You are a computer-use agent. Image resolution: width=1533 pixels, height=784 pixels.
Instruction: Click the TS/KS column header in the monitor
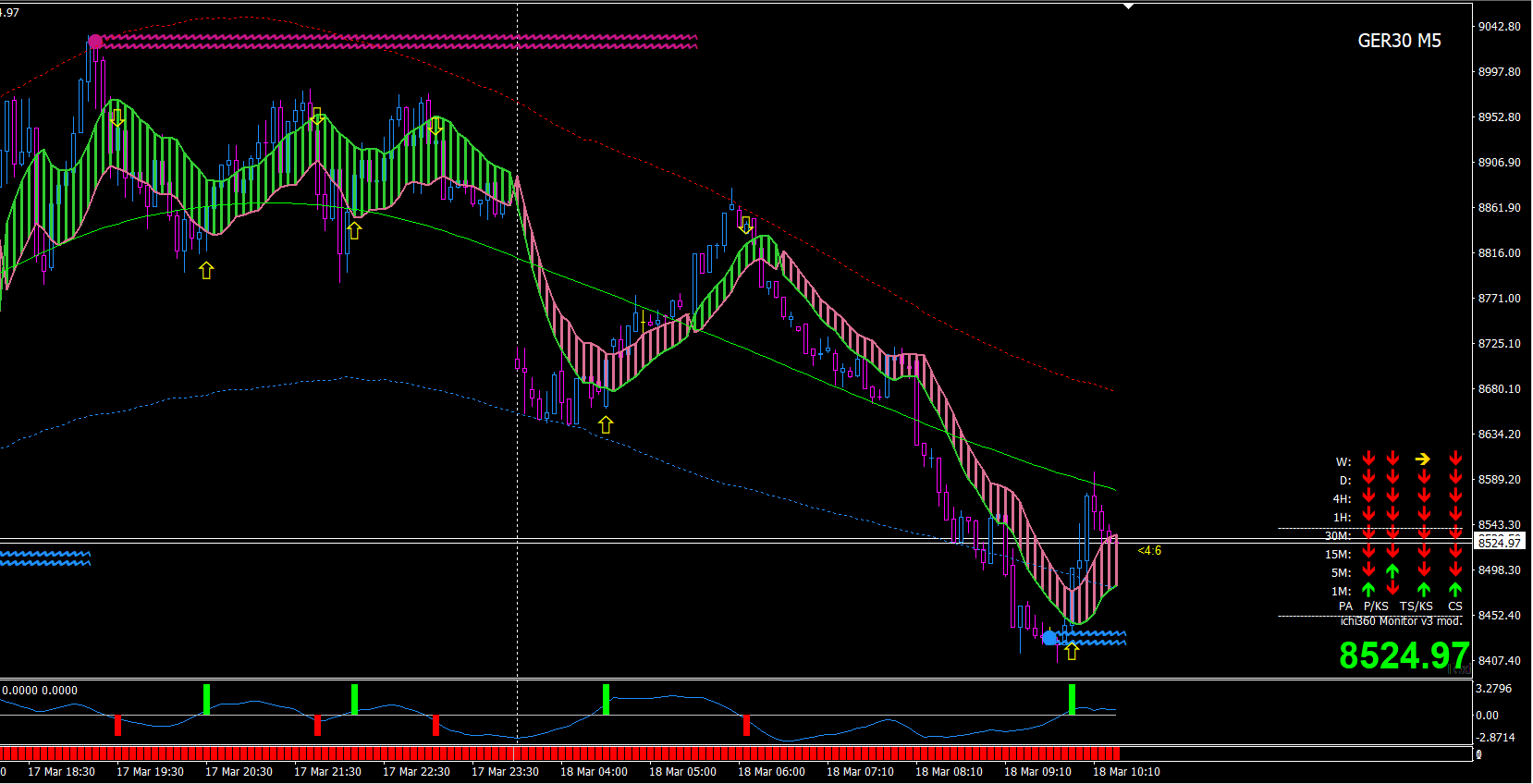point(1416,606)
